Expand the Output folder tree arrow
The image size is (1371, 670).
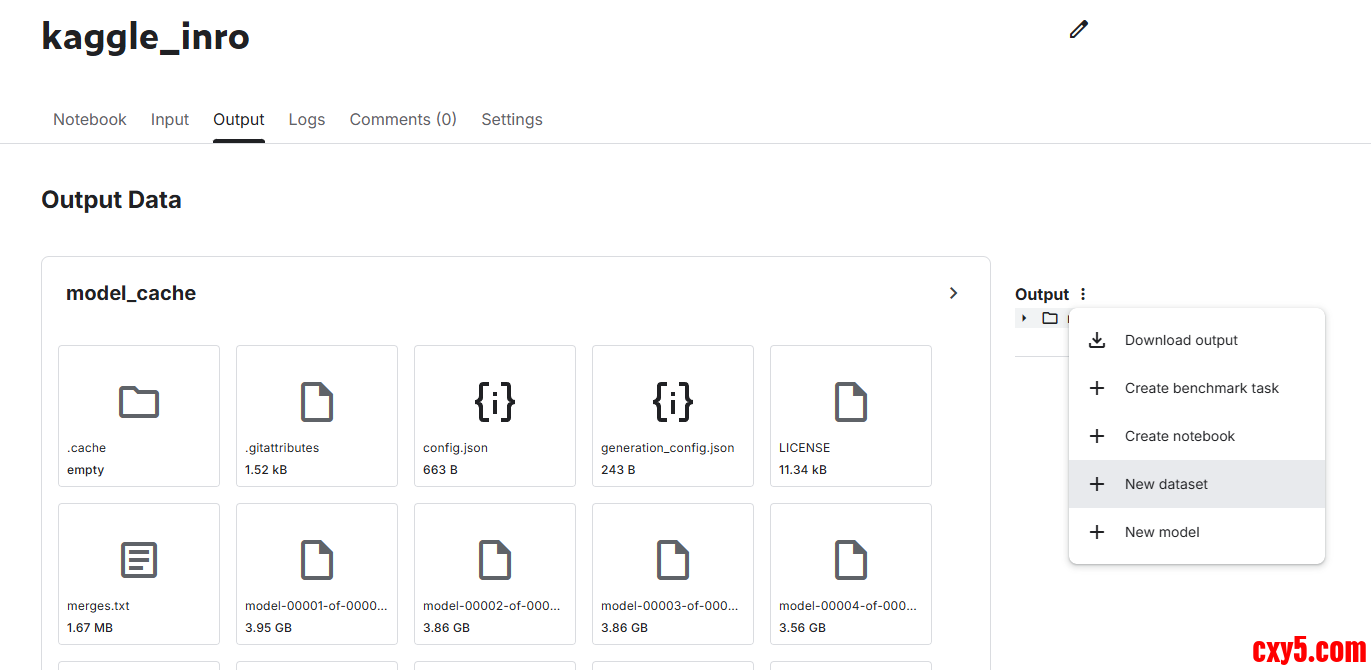pyautogui.click(x=1024, y=318)
